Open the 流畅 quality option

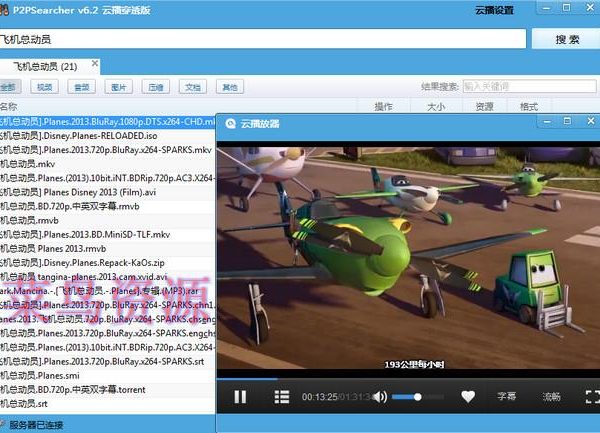tap(551, 397)
